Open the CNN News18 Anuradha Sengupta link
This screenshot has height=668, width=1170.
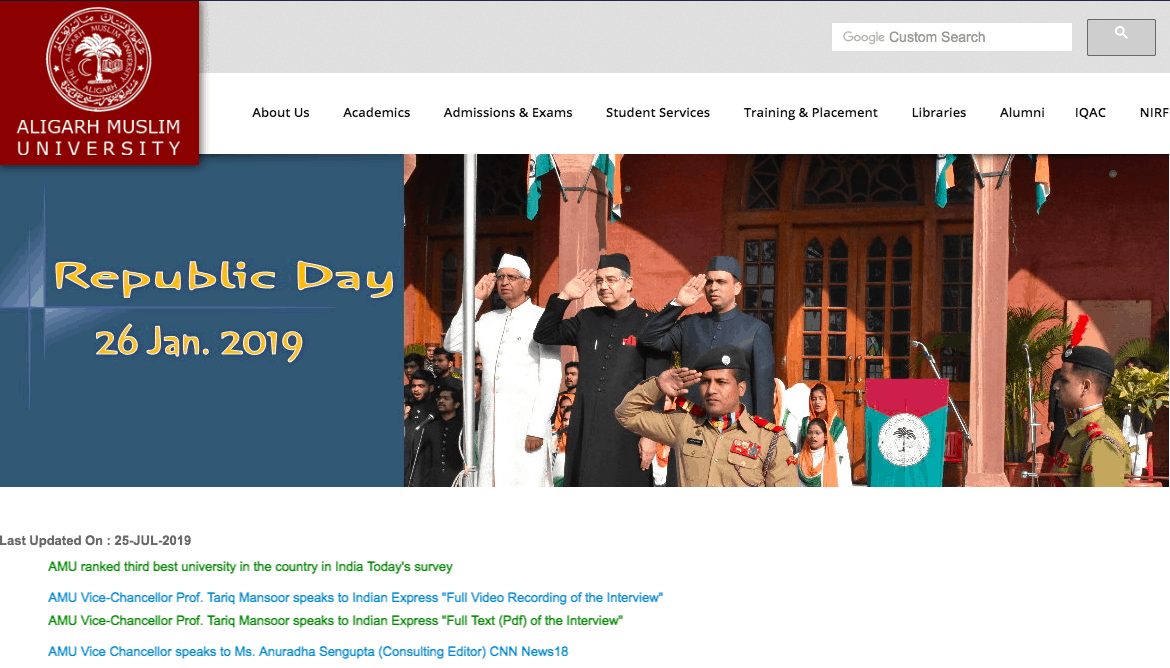(x=308, y=652)
